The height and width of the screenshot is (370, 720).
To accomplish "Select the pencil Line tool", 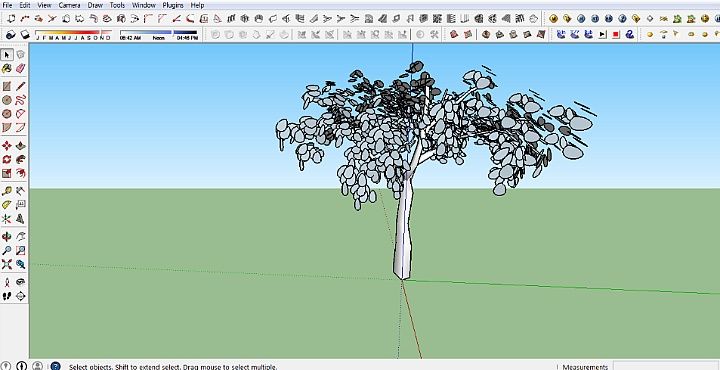I will 20,87.
